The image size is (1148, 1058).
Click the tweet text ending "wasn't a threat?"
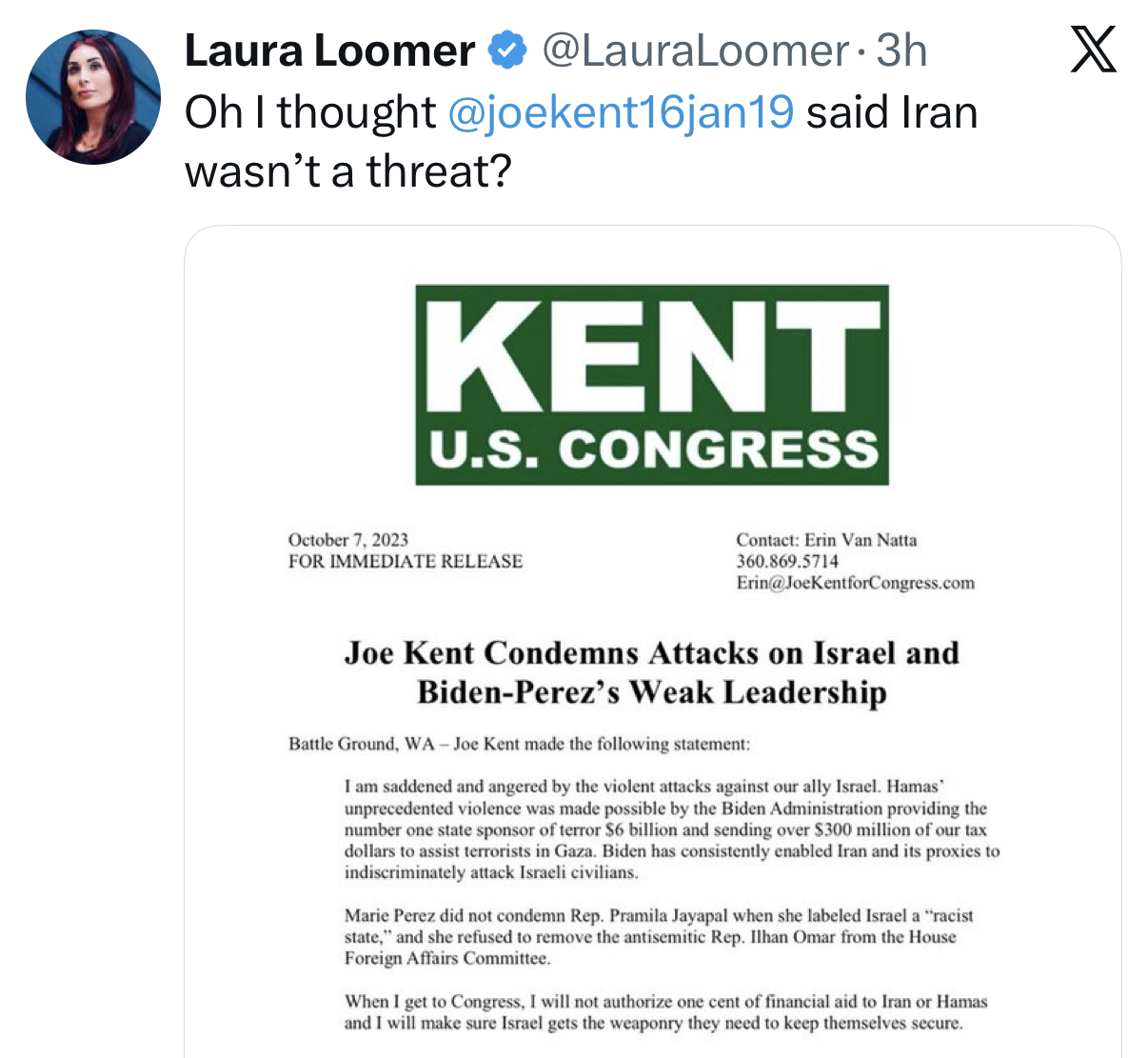point(348,171)
